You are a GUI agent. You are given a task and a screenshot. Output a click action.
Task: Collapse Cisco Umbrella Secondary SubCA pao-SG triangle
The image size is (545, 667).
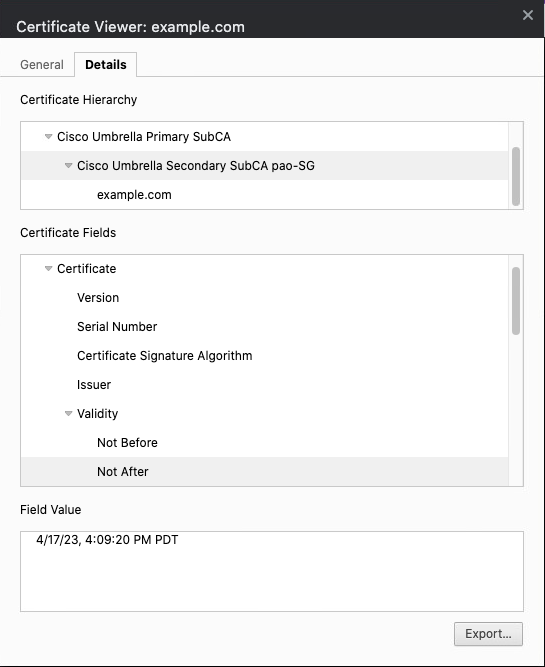[x=68, y=166]
